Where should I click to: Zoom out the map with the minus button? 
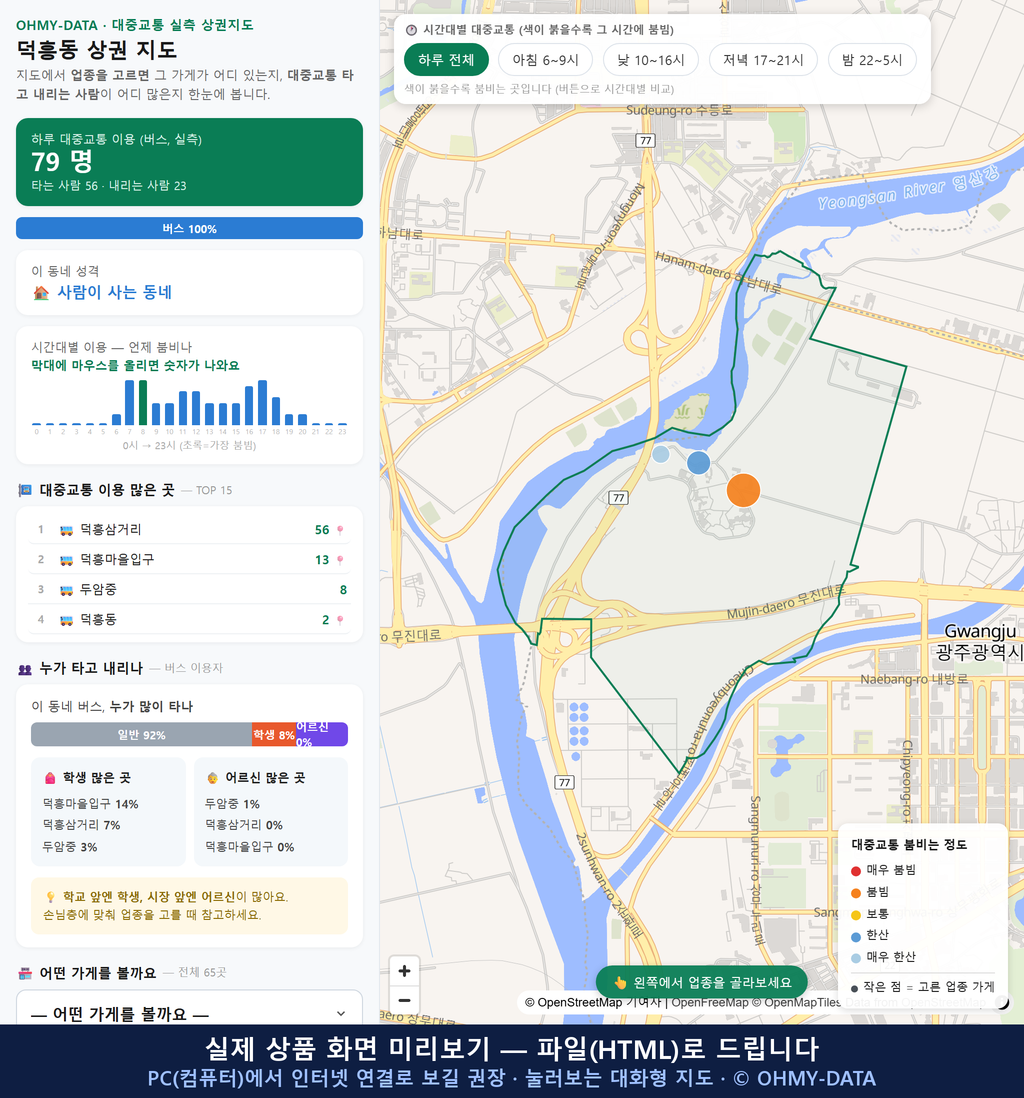pyautogui.click(x=404, y=1000)
